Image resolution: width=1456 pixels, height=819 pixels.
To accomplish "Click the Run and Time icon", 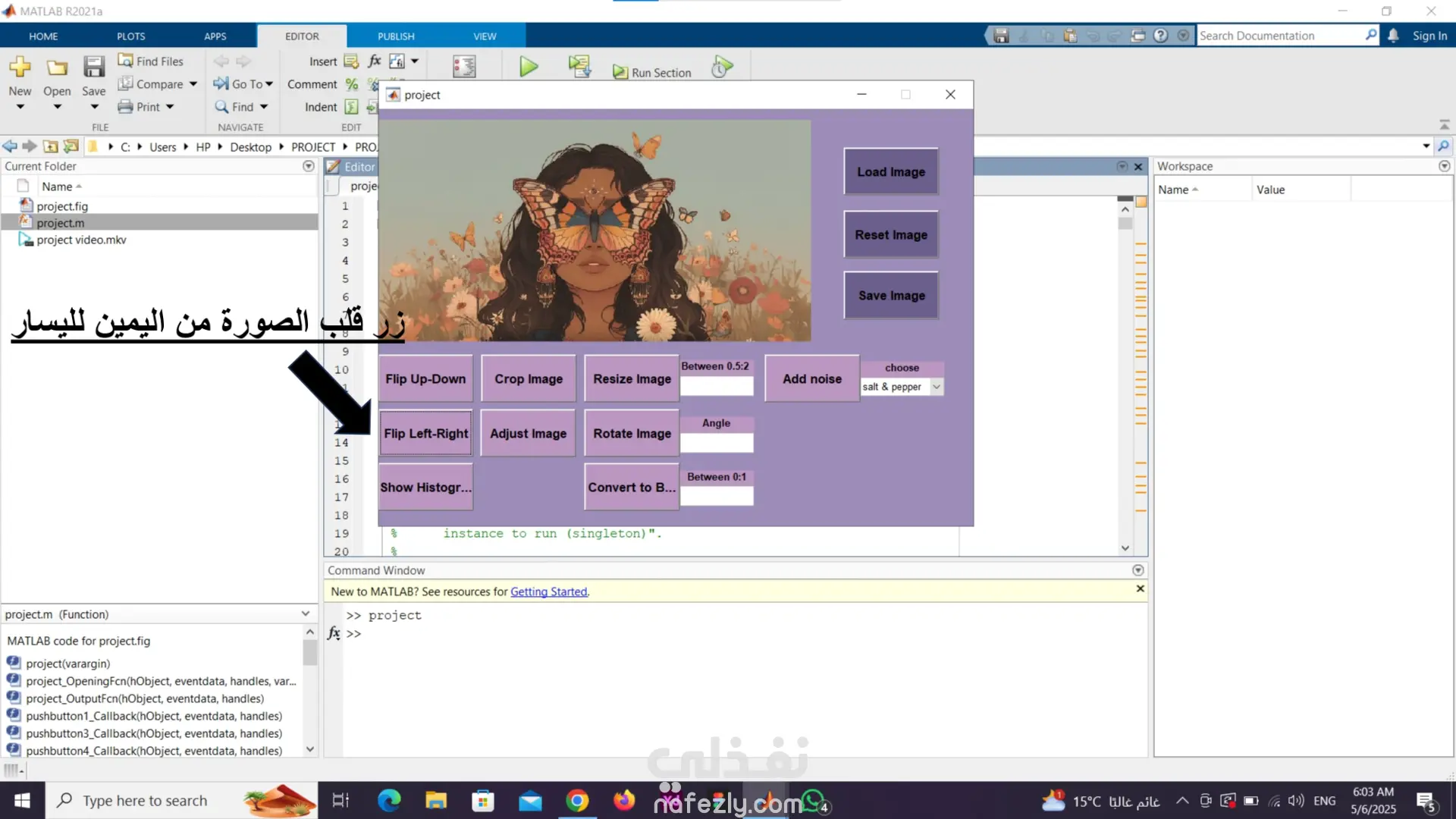I will [x=722, y=67].
